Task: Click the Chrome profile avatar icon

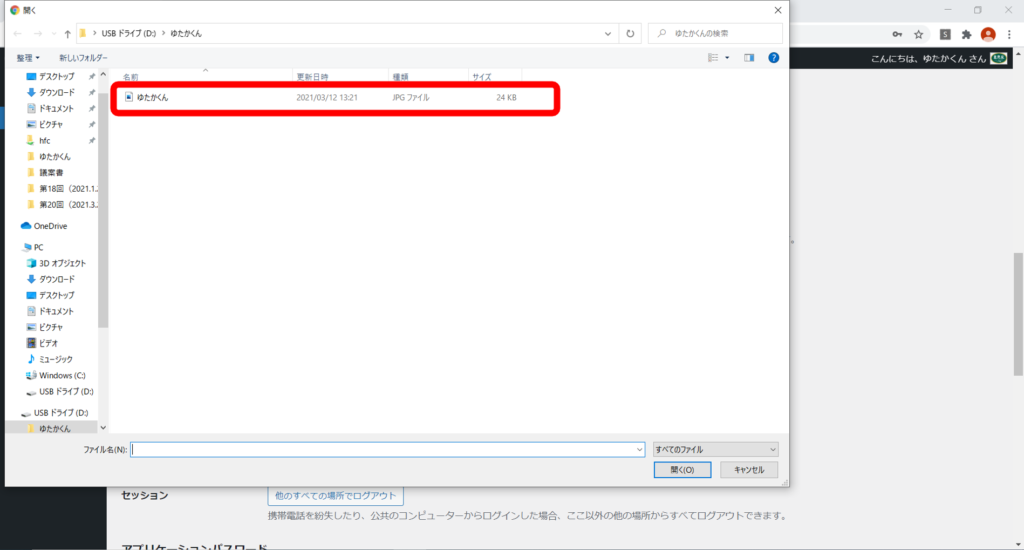Action: (x=988, y=34)
